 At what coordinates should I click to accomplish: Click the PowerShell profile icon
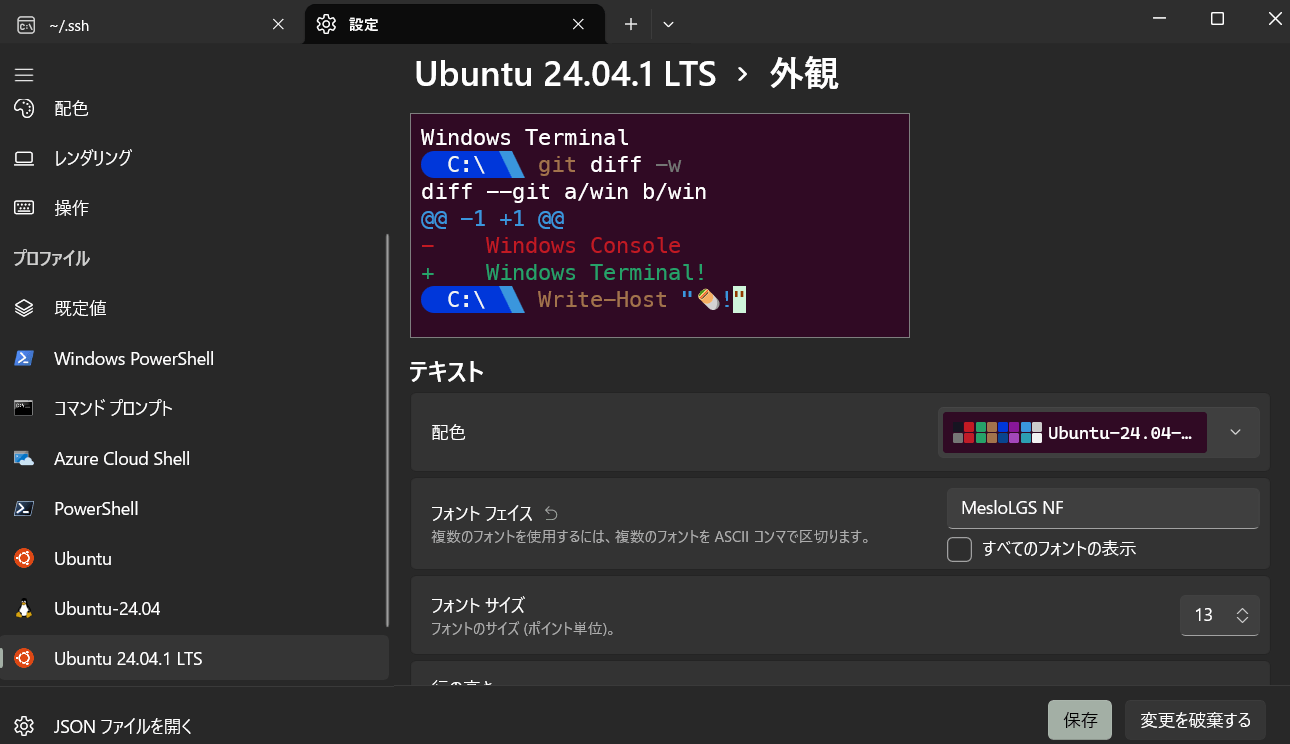(x=24, y=508)
